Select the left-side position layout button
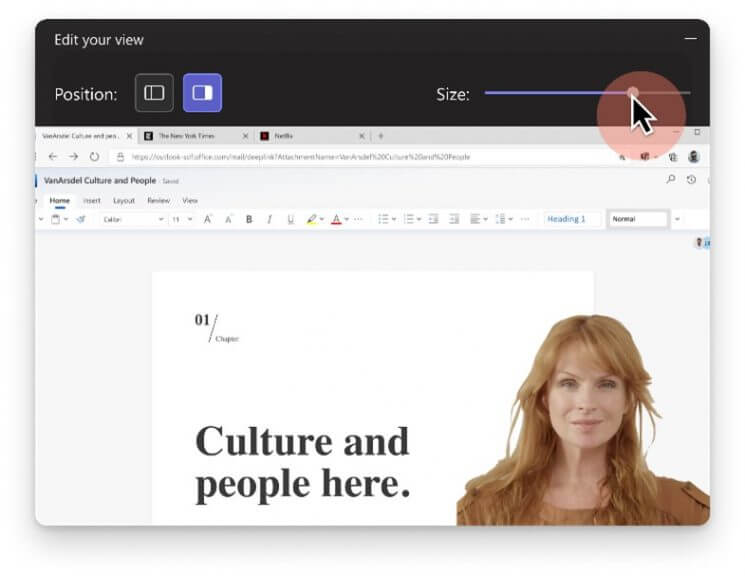This screenshot has width=745, height=576. [x=154, y=93]
